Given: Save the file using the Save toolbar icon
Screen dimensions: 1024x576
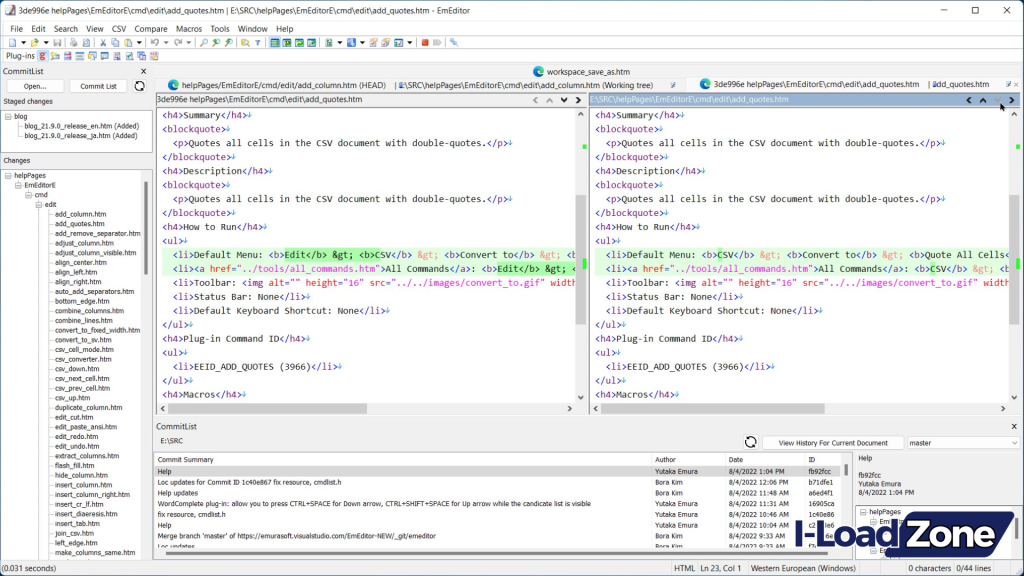Looking at the screenshot, I should pos(58,43).
